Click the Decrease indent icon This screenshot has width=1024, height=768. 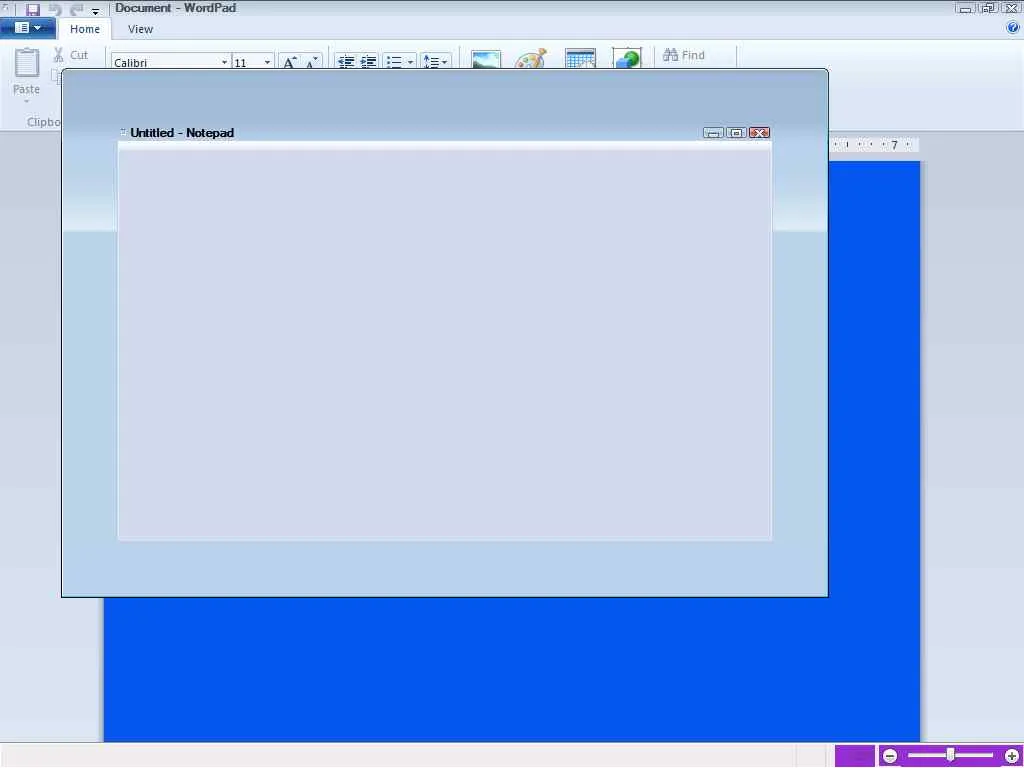(345, 61)
